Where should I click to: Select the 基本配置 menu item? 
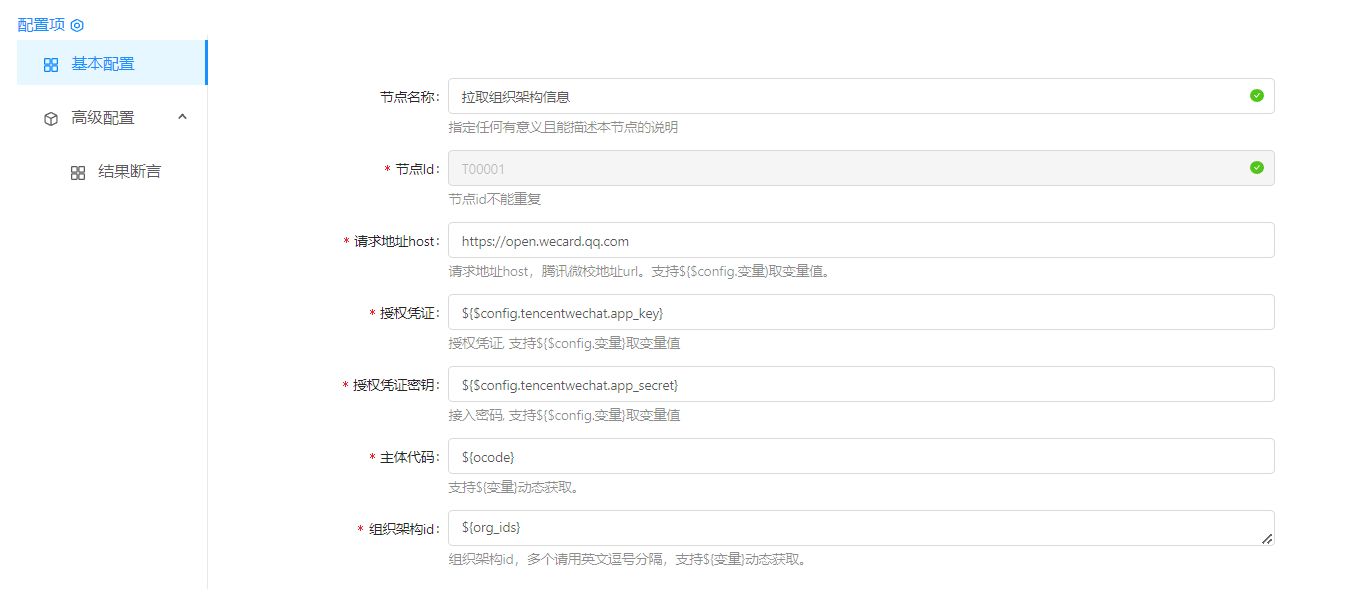102,64
